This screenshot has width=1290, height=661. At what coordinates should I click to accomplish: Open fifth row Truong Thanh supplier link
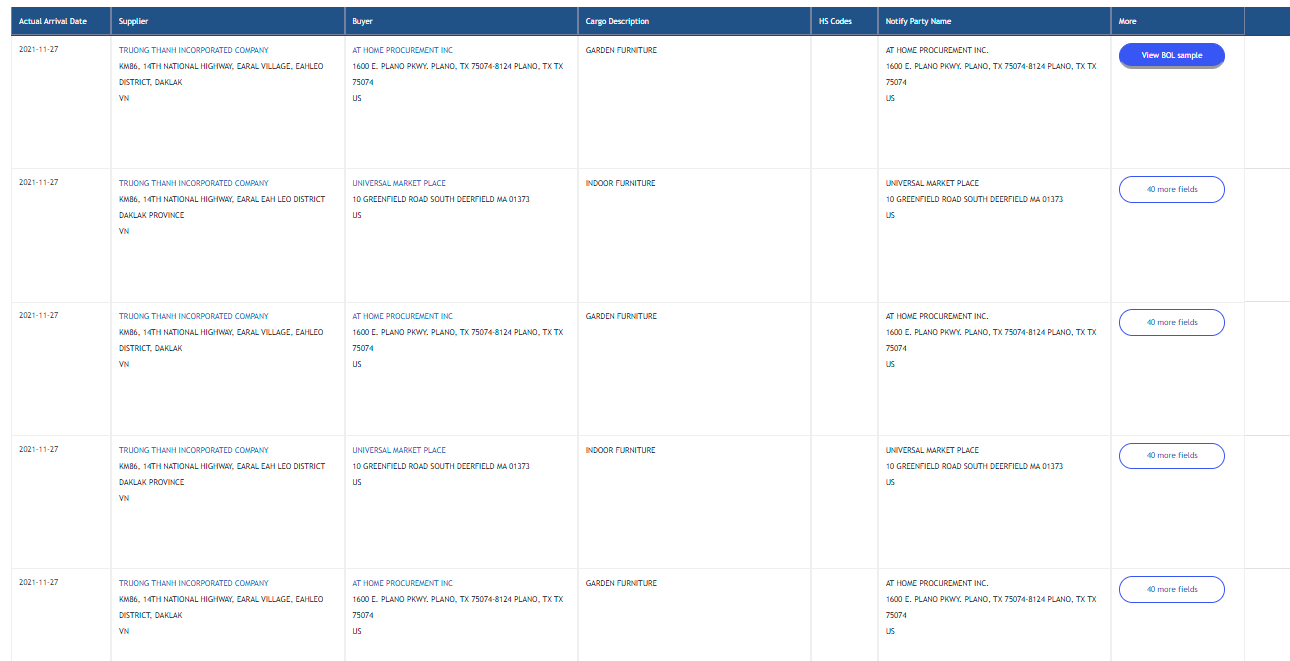193,583
